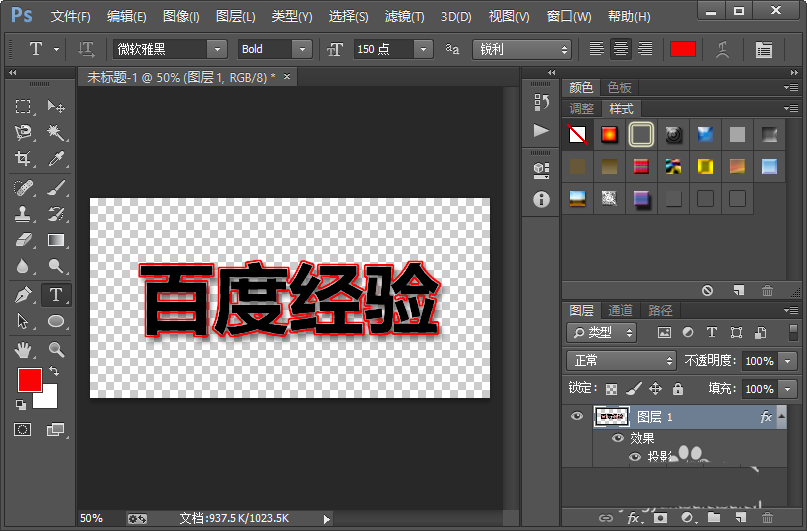Viewport: 807px width, 531px height.
Task: Lock image pixels with brush icon
Action: tap(634, 388)
